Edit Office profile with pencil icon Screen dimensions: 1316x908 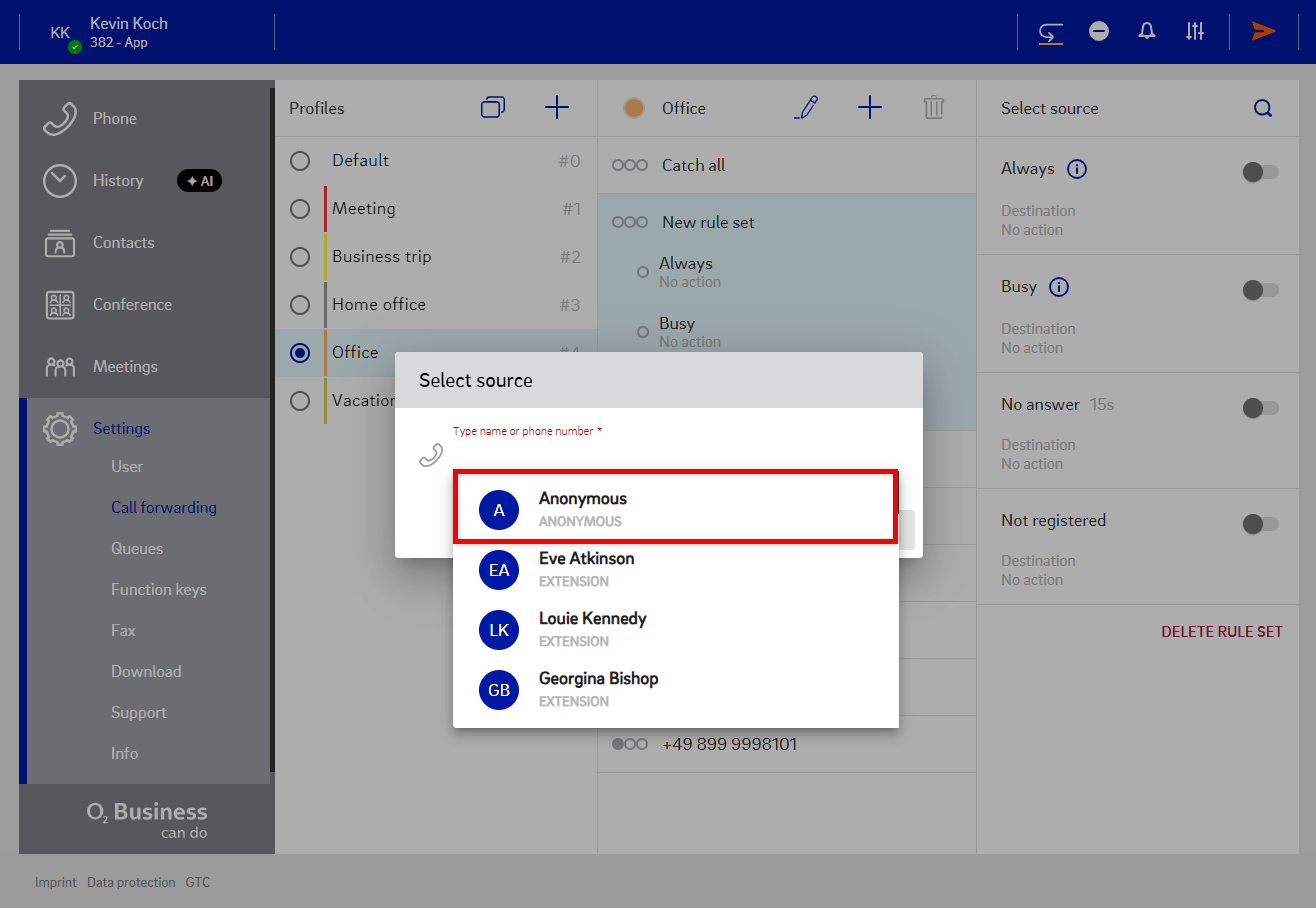(806, 108)
